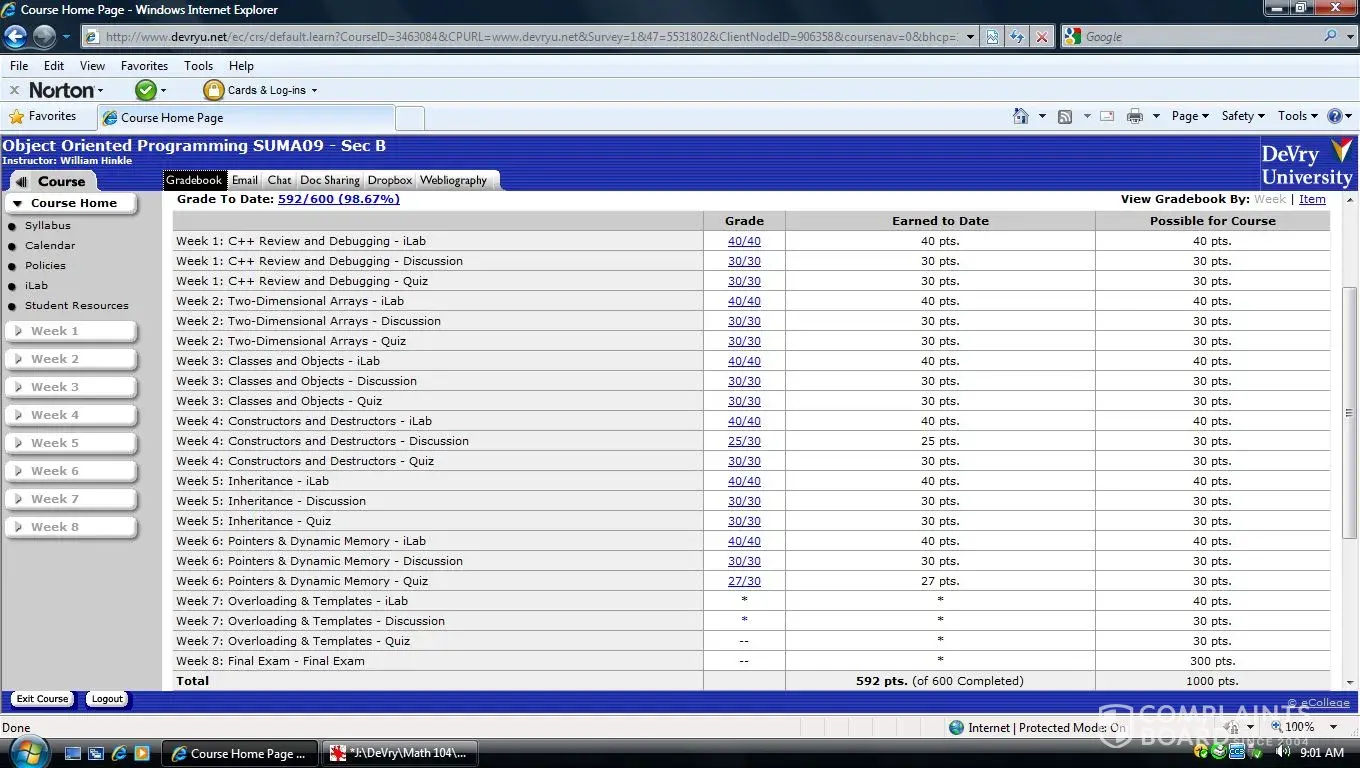Switch to the Doc Sharing tab

(329, 180)
